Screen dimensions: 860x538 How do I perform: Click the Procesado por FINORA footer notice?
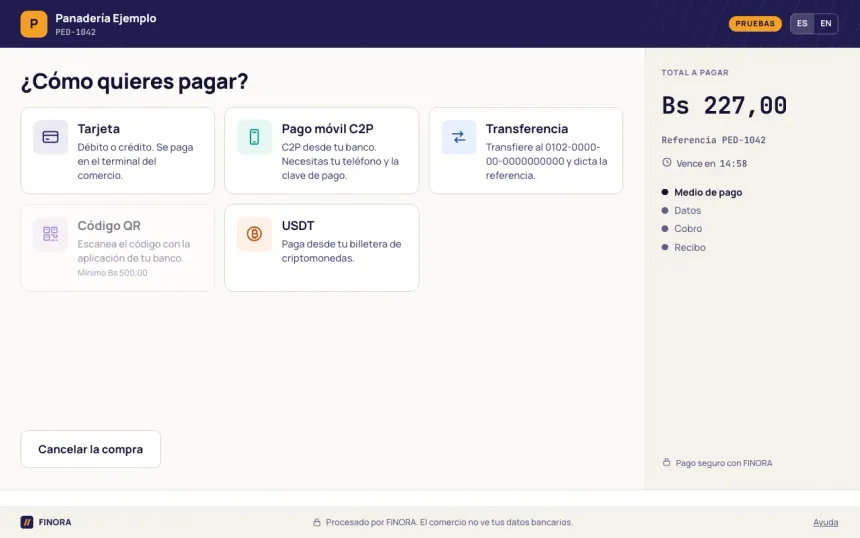tap(449, 522)
